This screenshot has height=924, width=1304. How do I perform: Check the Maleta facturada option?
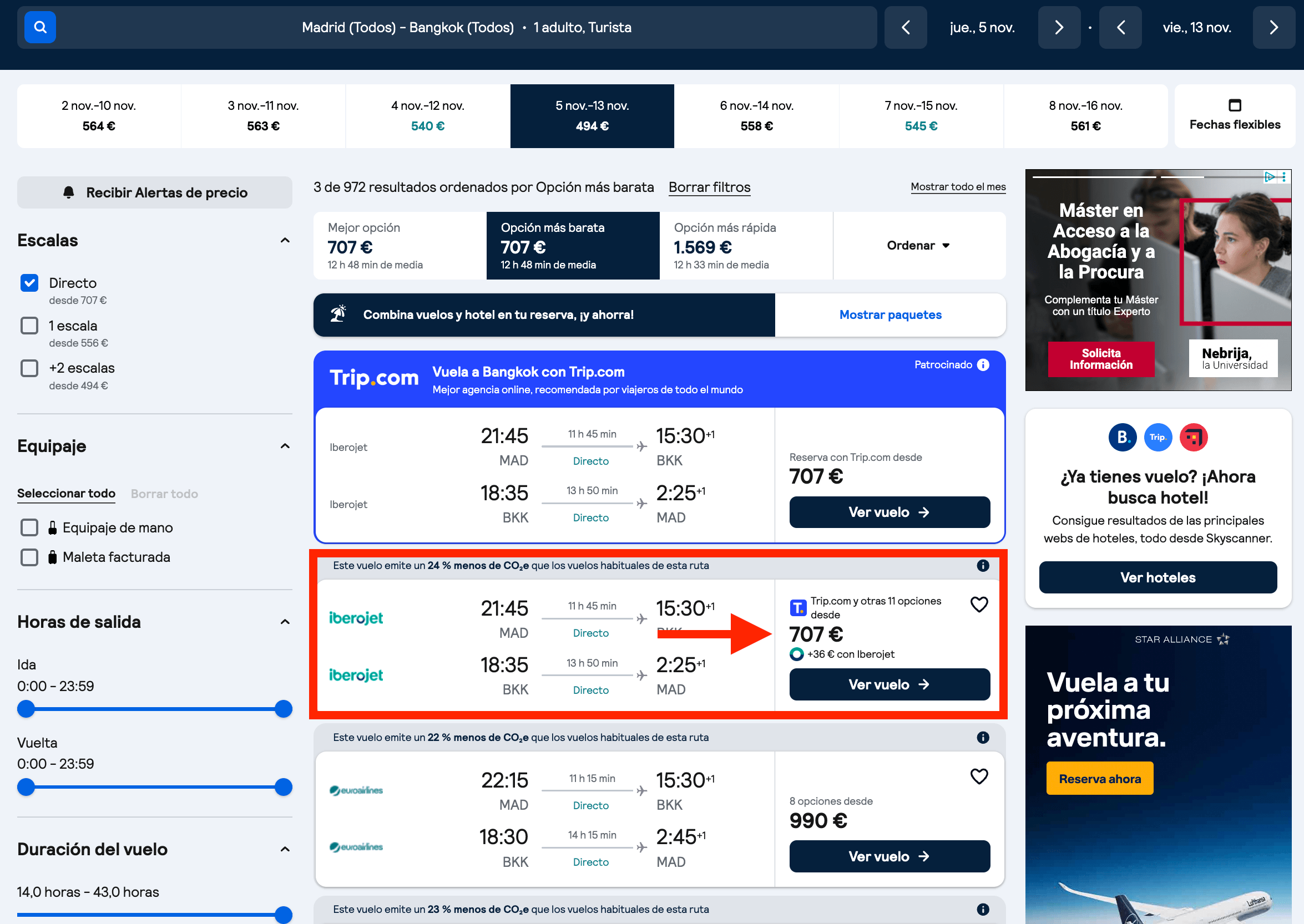pyautogui.click(x=29, y=557)
